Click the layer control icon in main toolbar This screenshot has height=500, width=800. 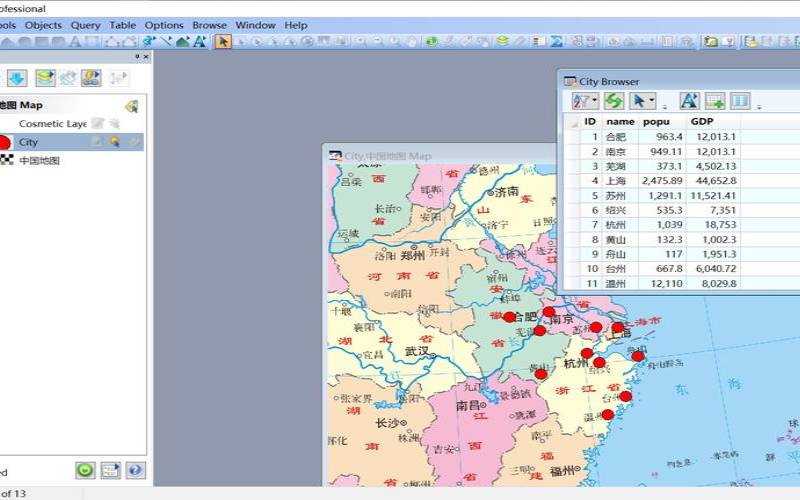pyautogui.click(x=502, y=41)
